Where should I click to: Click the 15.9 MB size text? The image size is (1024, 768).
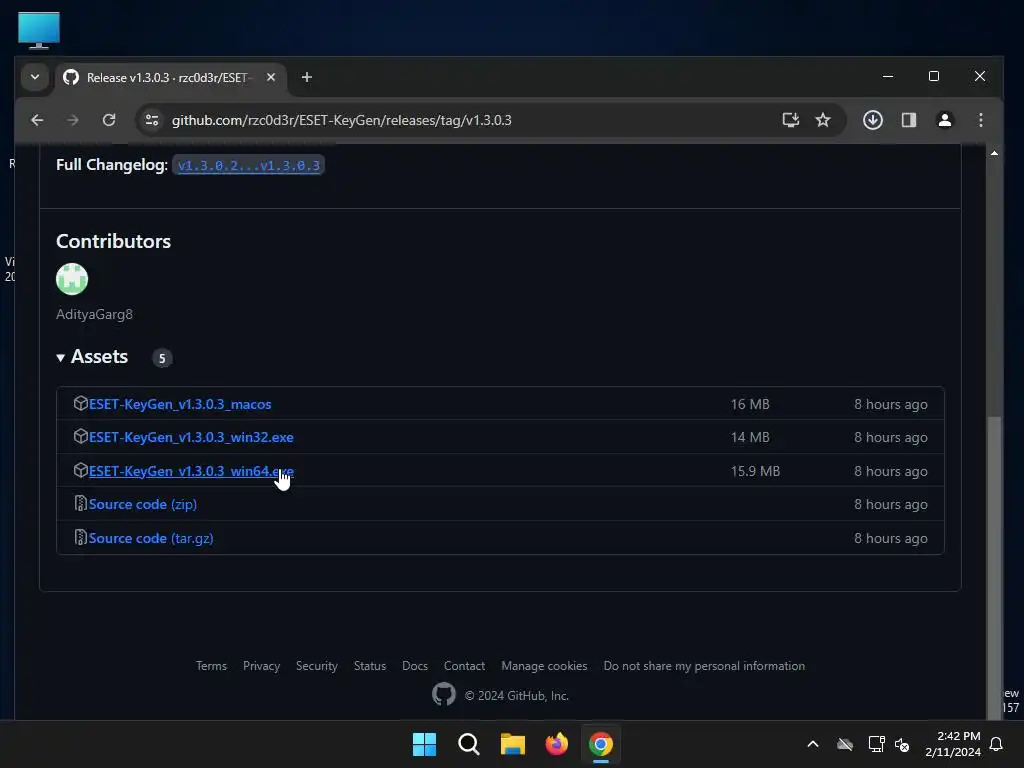click(x=755, y=472)
